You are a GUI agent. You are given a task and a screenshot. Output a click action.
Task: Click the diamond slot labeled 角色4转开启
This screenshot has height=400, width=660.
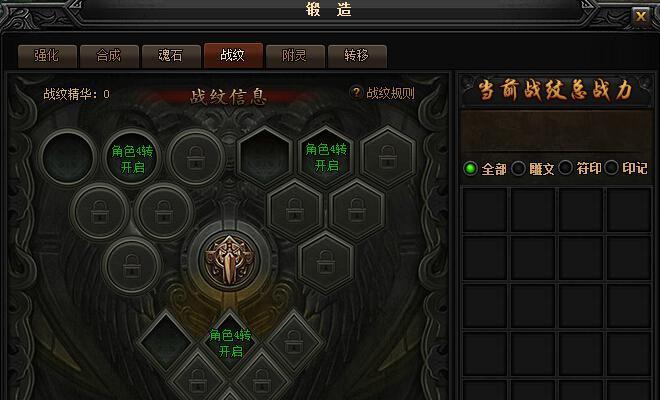[x=230, y=343]
